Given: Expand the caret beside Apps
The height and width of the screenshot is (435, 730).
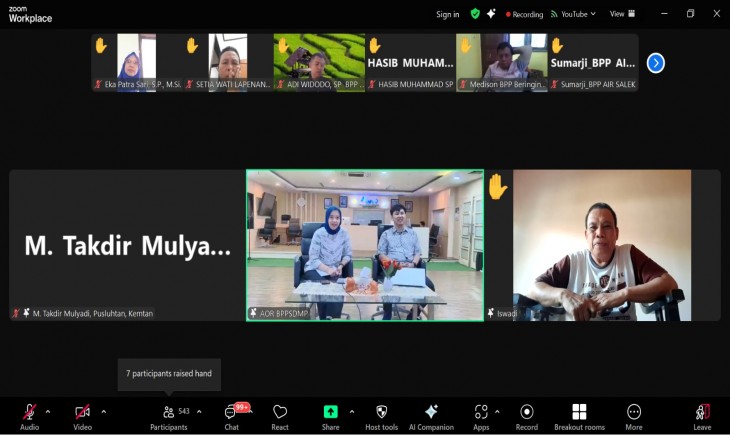Looking at the screenshot, I should click(497, 412).
